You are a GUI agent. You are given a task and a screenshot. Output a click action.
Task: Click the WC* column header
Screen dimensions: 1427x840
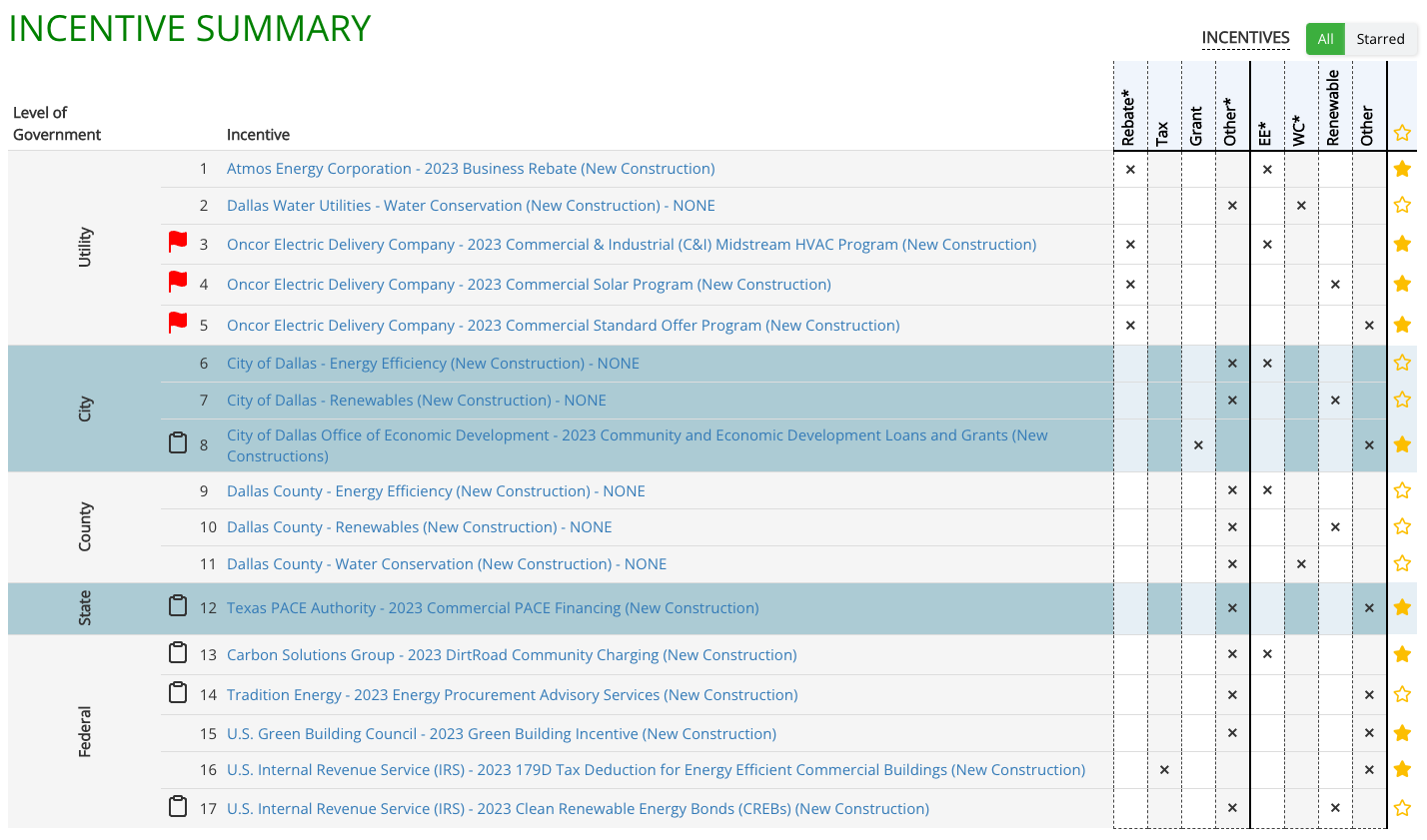coord(1299,130)
